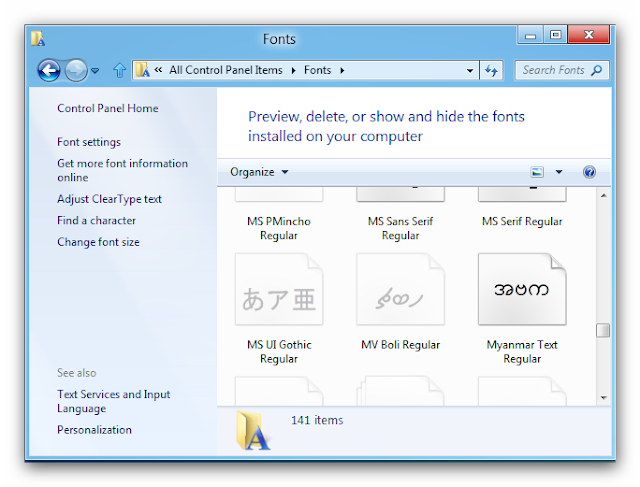Expand arrow after Fonts breadcrumb

342,70
